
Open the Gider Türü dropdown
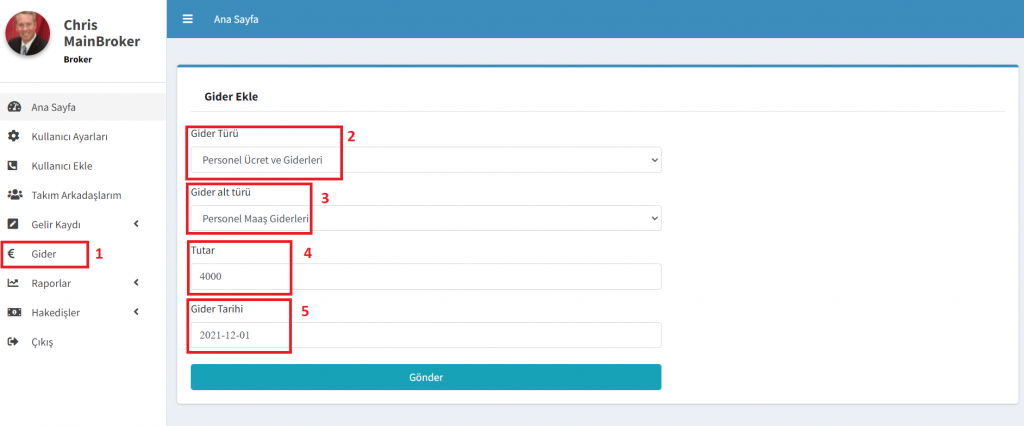425,159
